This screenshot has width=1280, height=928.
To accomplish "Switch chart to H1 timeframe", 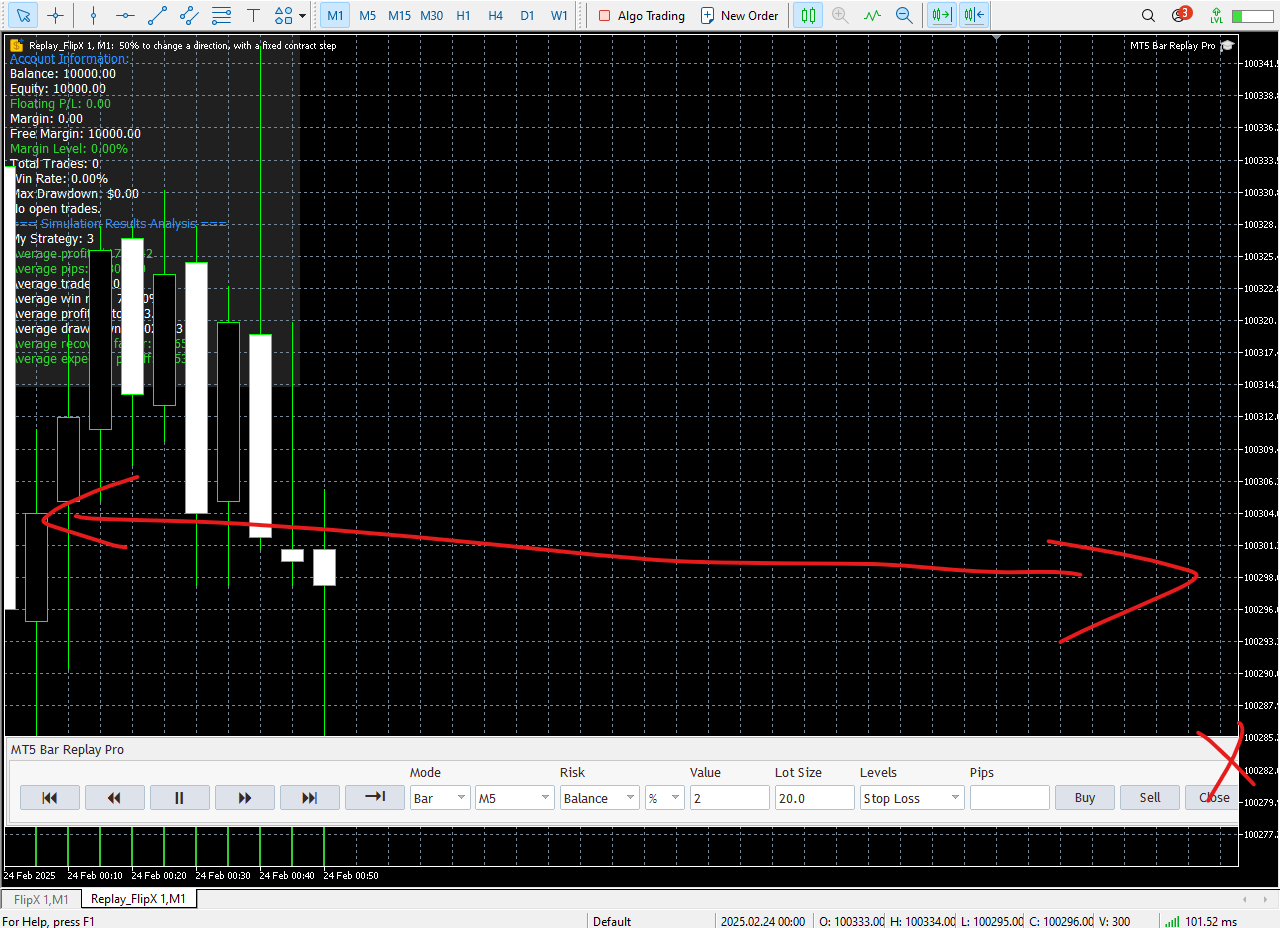I will pos(463,15).
